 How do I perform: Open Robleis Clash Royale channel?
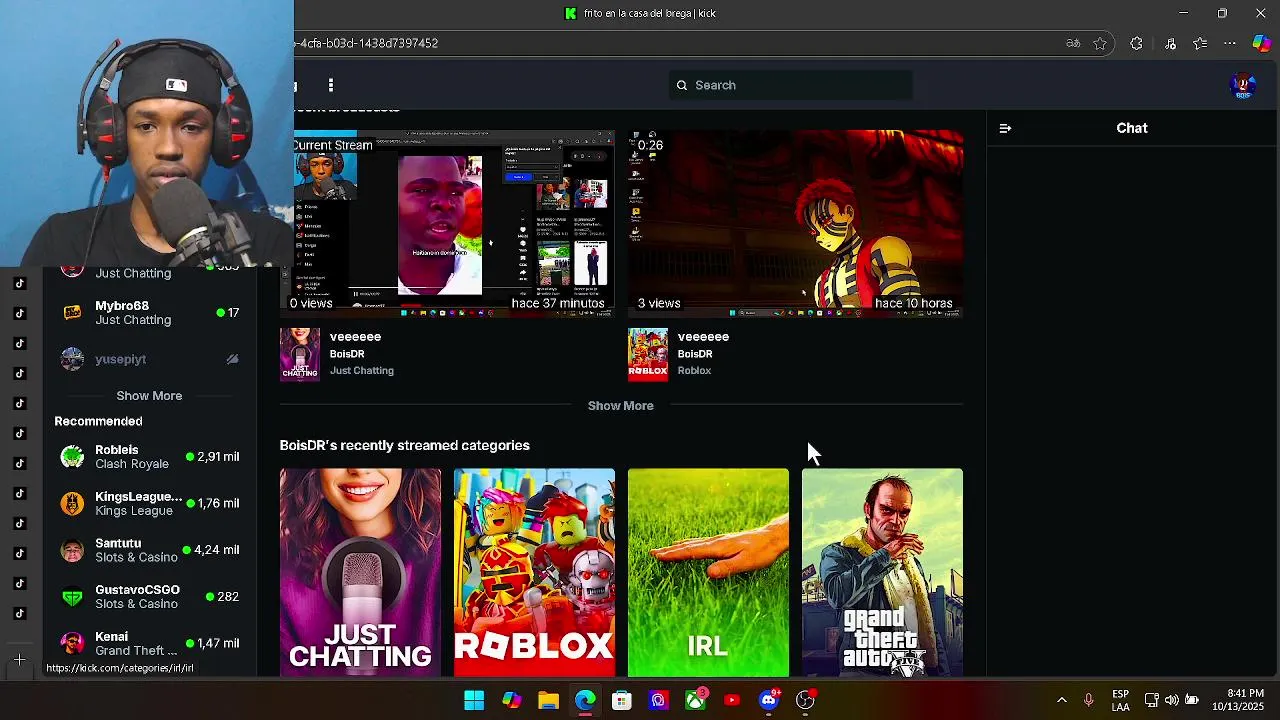149,457
